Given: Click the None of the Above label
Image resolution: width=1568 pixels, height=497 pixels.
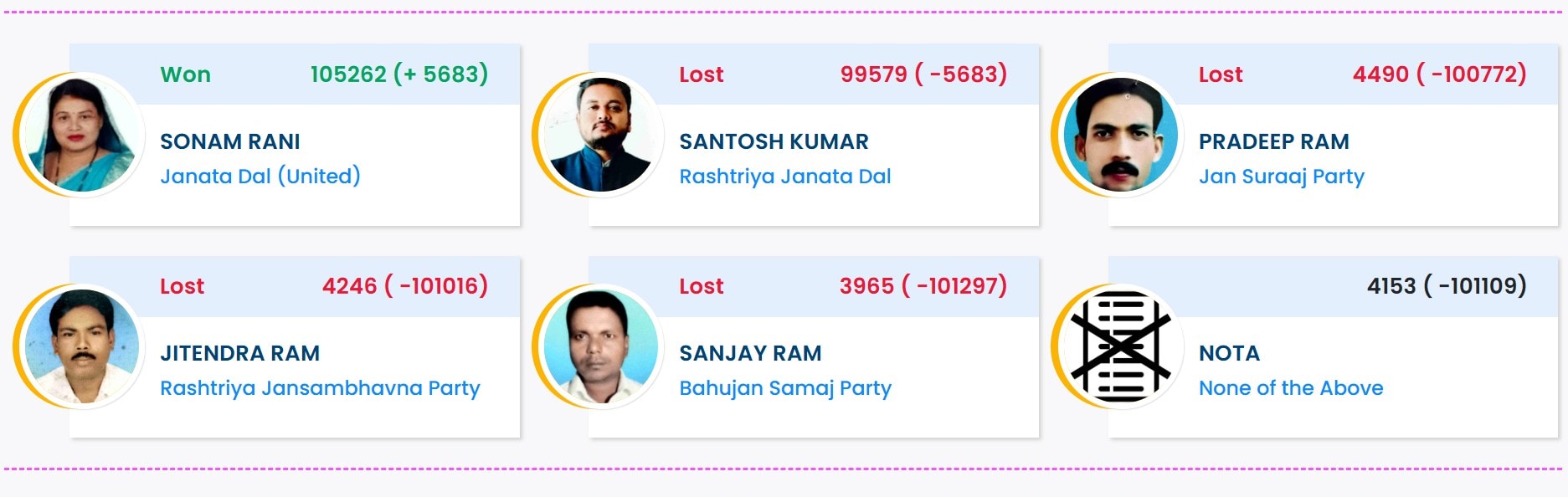Looking at the screenshot, I should [1290, 388].
